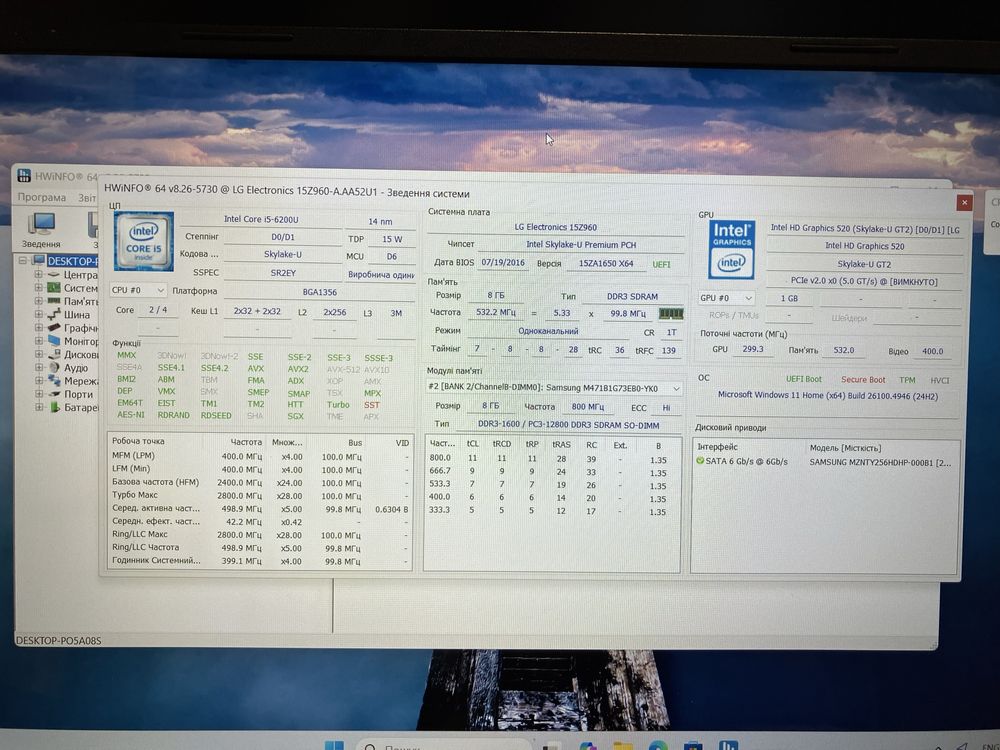This screenshot has height=750, width=1000.
Task: Click the RAM icon beside Пам'ять tree item
Action: pos(54,301)
